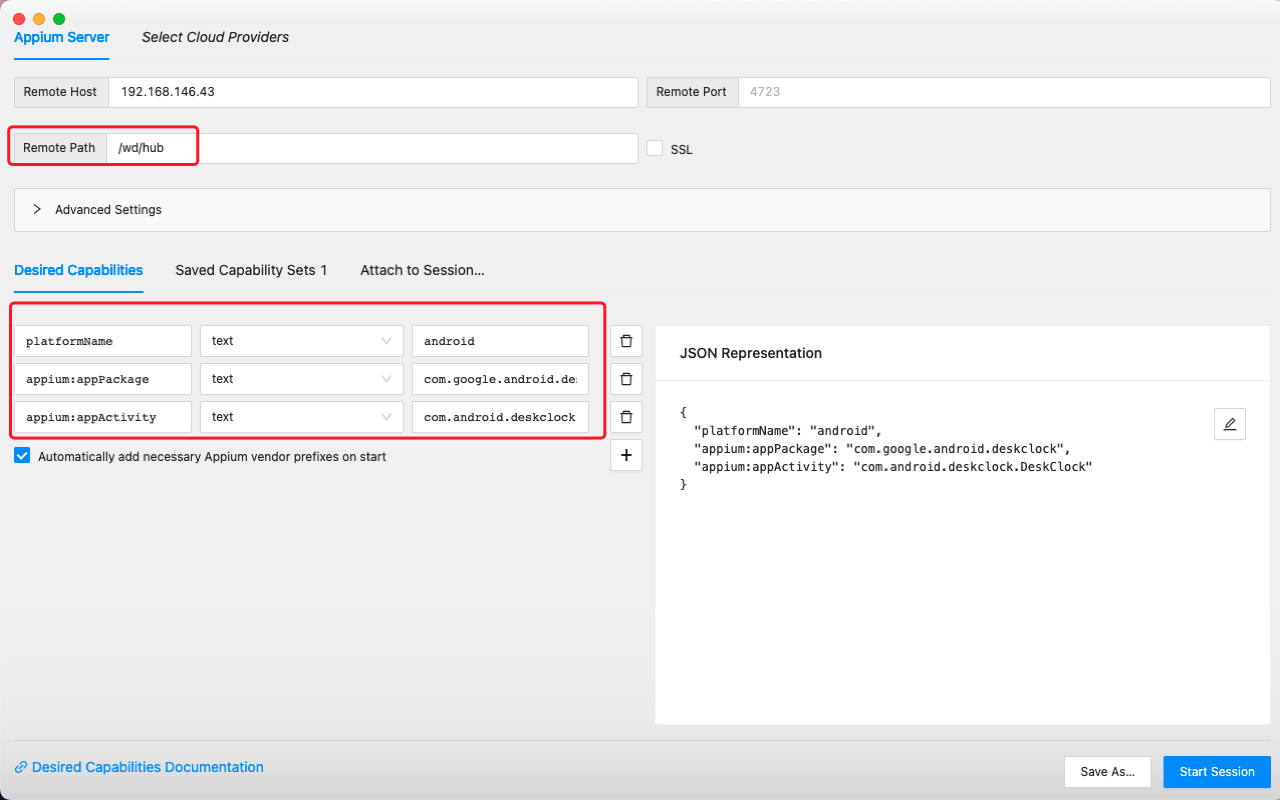
Task: Expand the Advanced Settings section
Action: [642, 210]
